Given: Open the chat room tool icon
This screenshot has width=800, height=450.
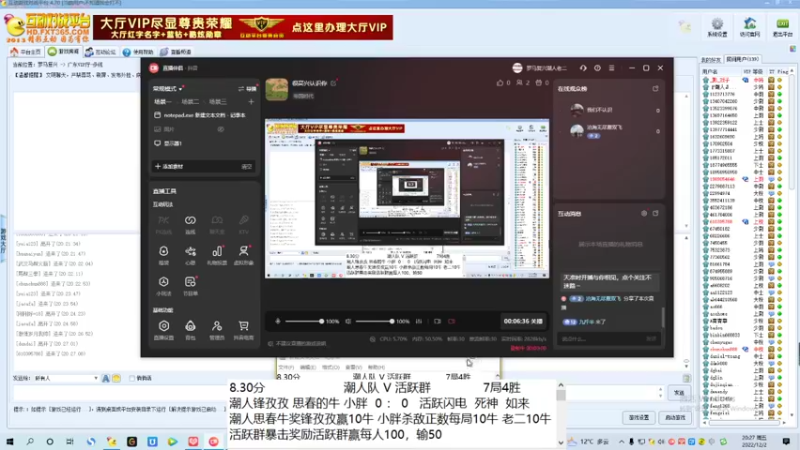Looking at the screenshot, I should coord(217,220).
